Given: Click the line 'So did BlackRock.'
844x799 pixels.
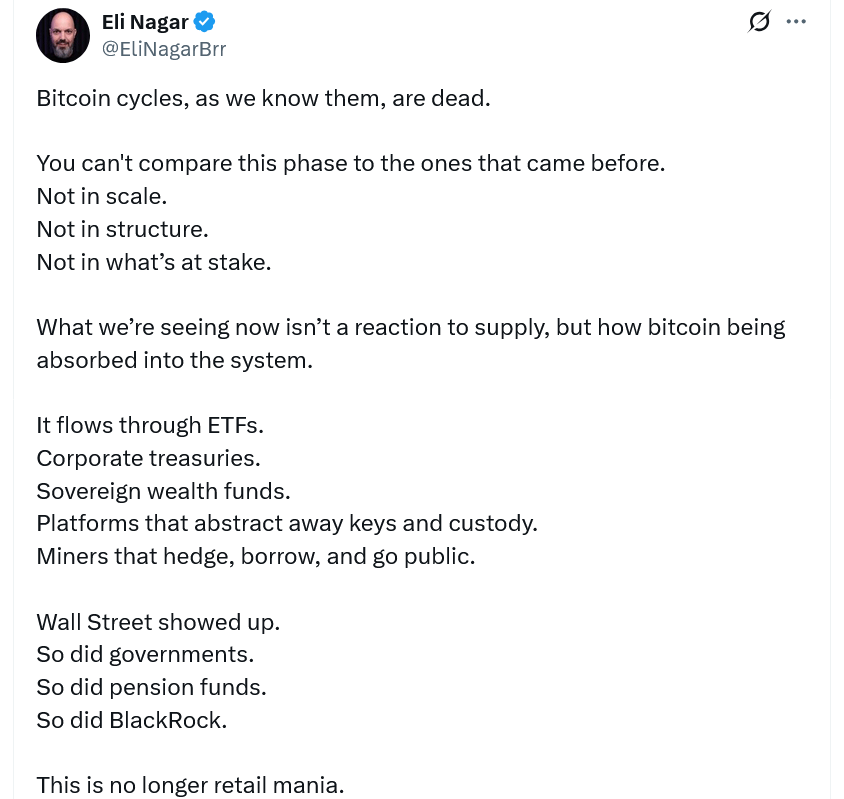Looking at the screenshot, I should click(x=131, y=719).
